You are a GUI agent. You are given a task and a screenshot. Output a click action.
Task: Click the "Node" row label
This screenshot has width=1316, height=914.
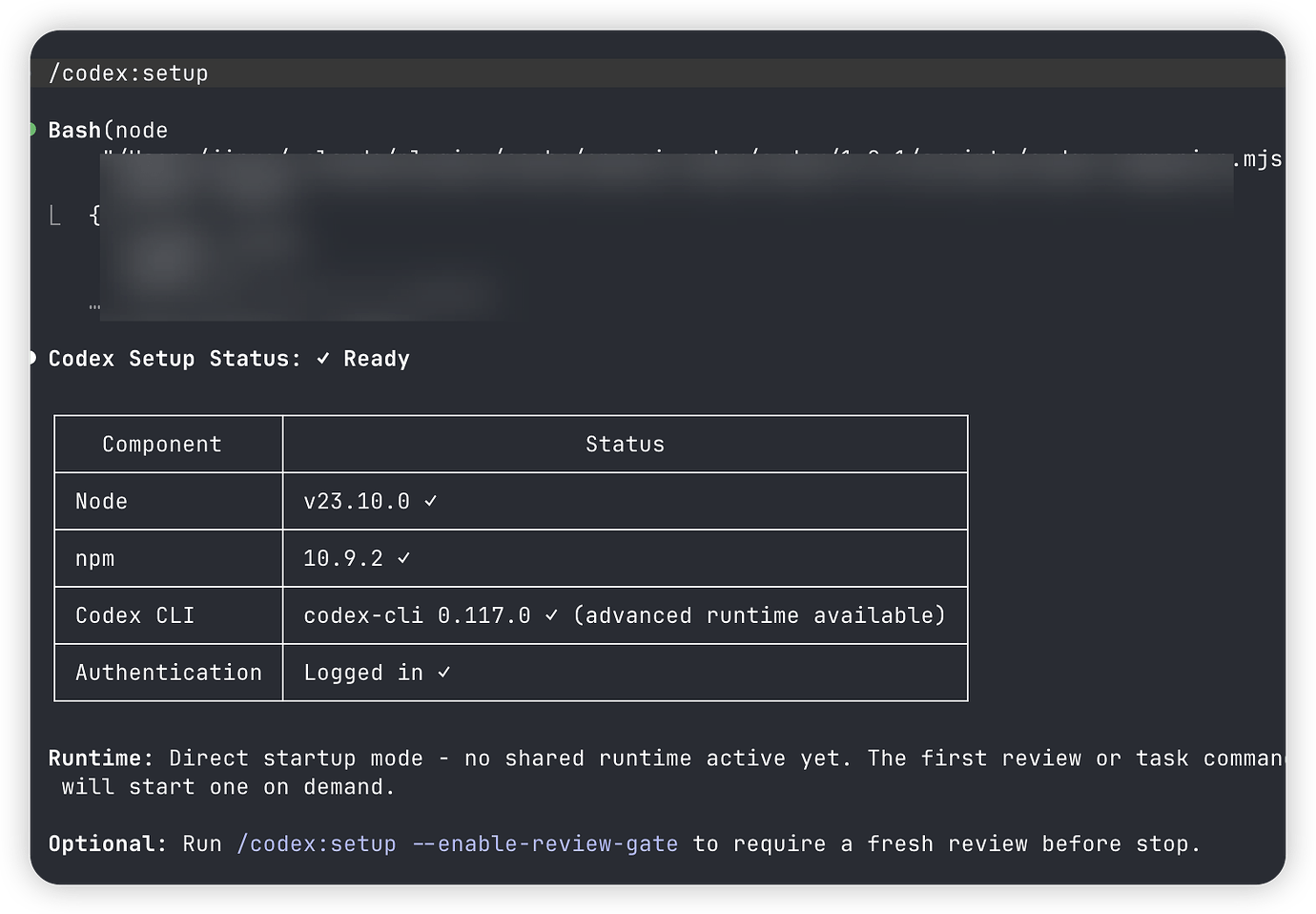pos(101,502)
